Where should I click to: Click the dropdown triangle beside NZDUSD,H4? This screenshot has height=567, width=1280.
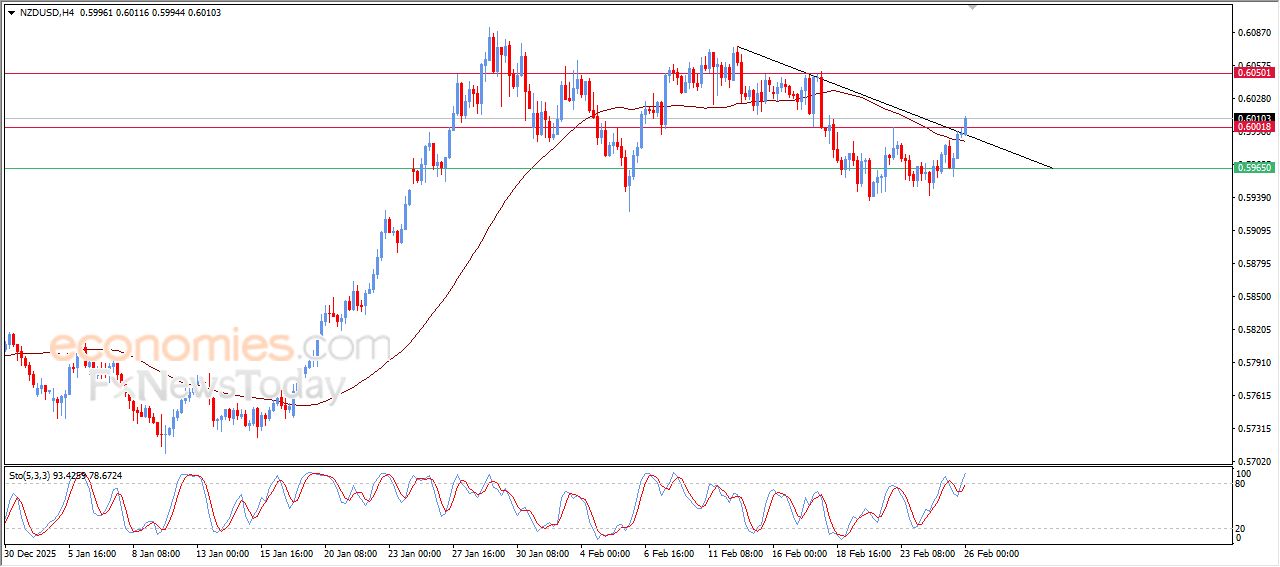pos(11,12)
